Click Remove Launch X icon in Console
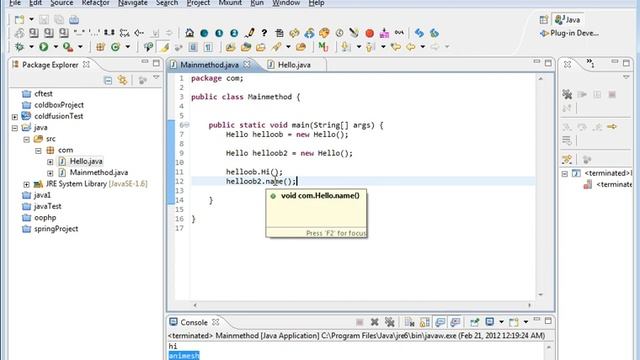 (374, 322)
